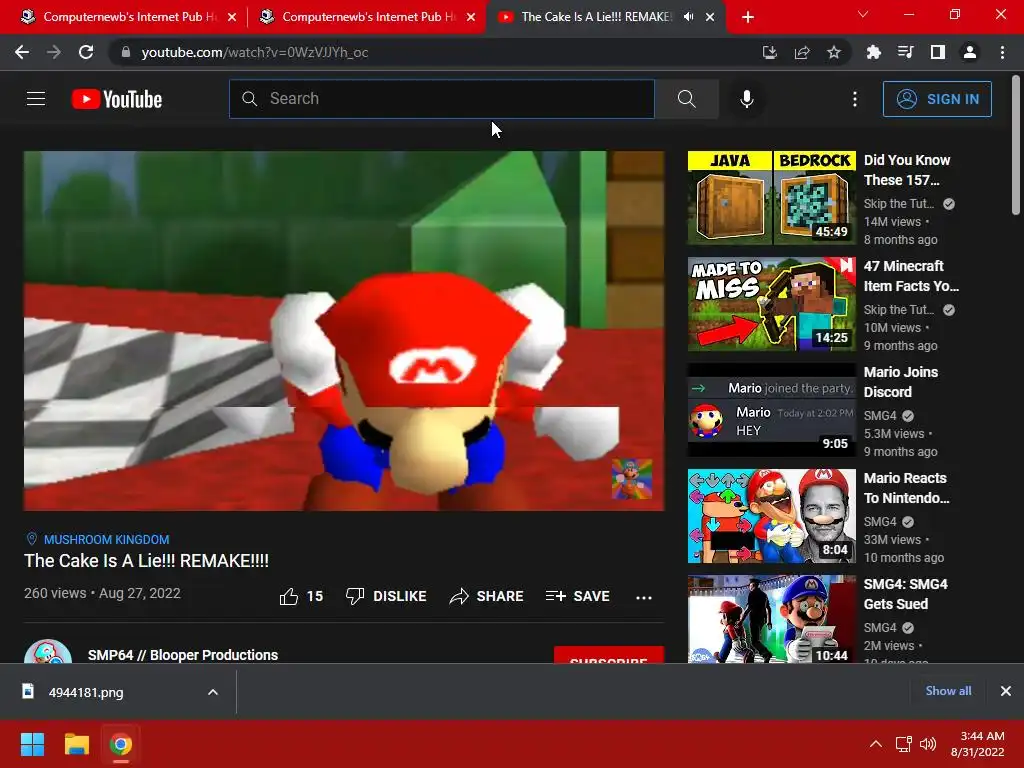Close the downloads bar
The width and height of the screenshot is (1024, 768).
tap(1006, 691)
